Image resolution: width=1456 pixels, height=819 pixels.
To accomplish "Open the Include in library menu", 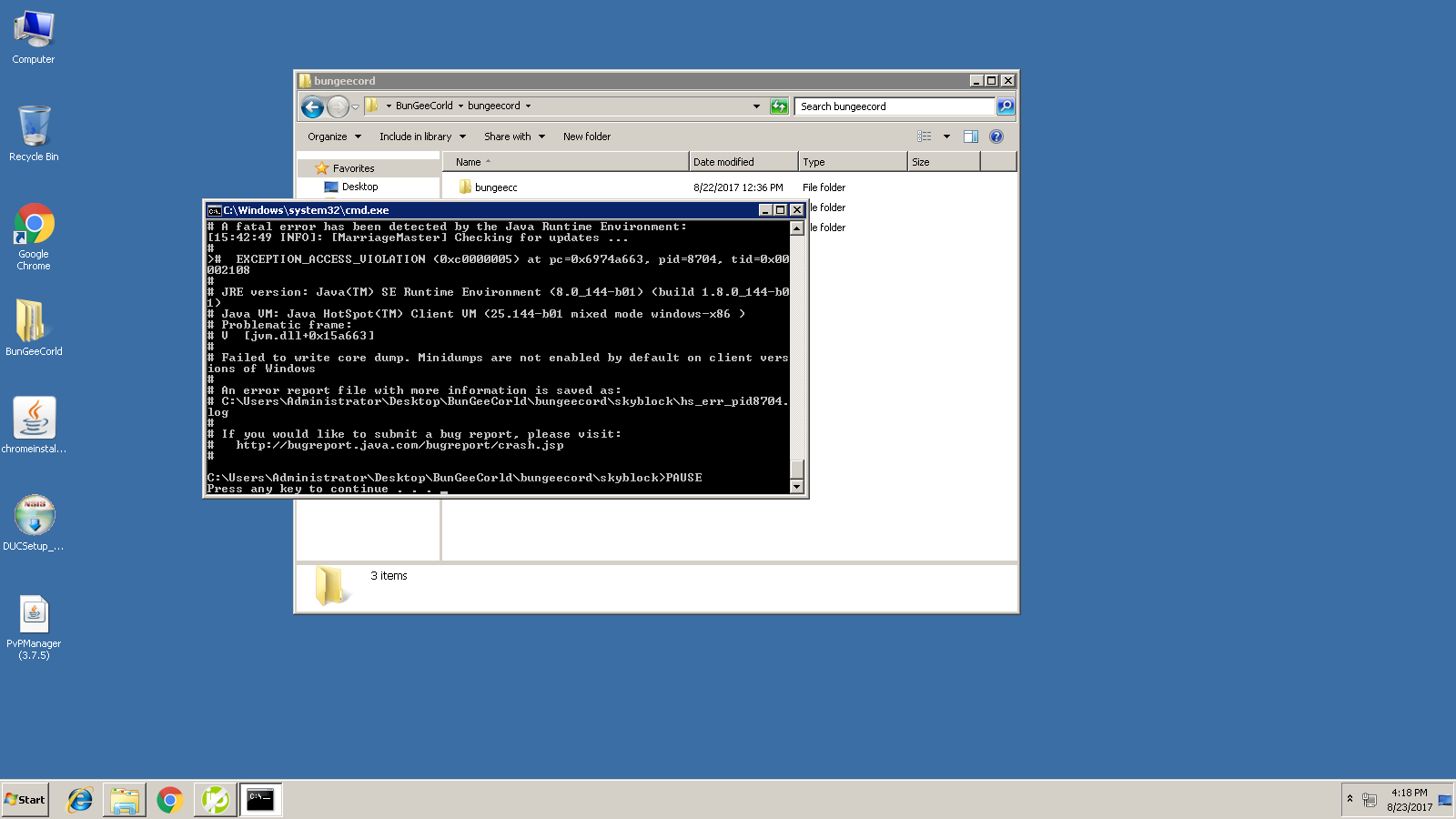I will click(x=422, y=136).
